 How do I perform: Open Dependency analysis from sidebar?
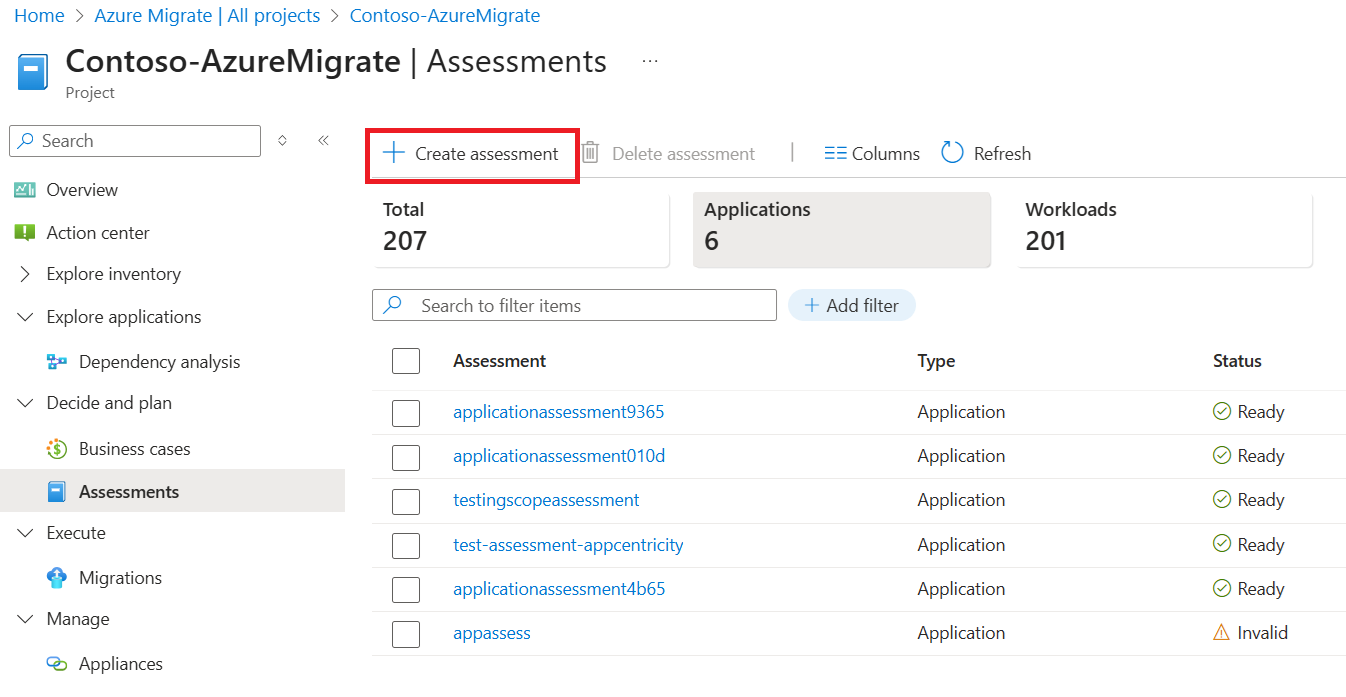coord(159,362)
